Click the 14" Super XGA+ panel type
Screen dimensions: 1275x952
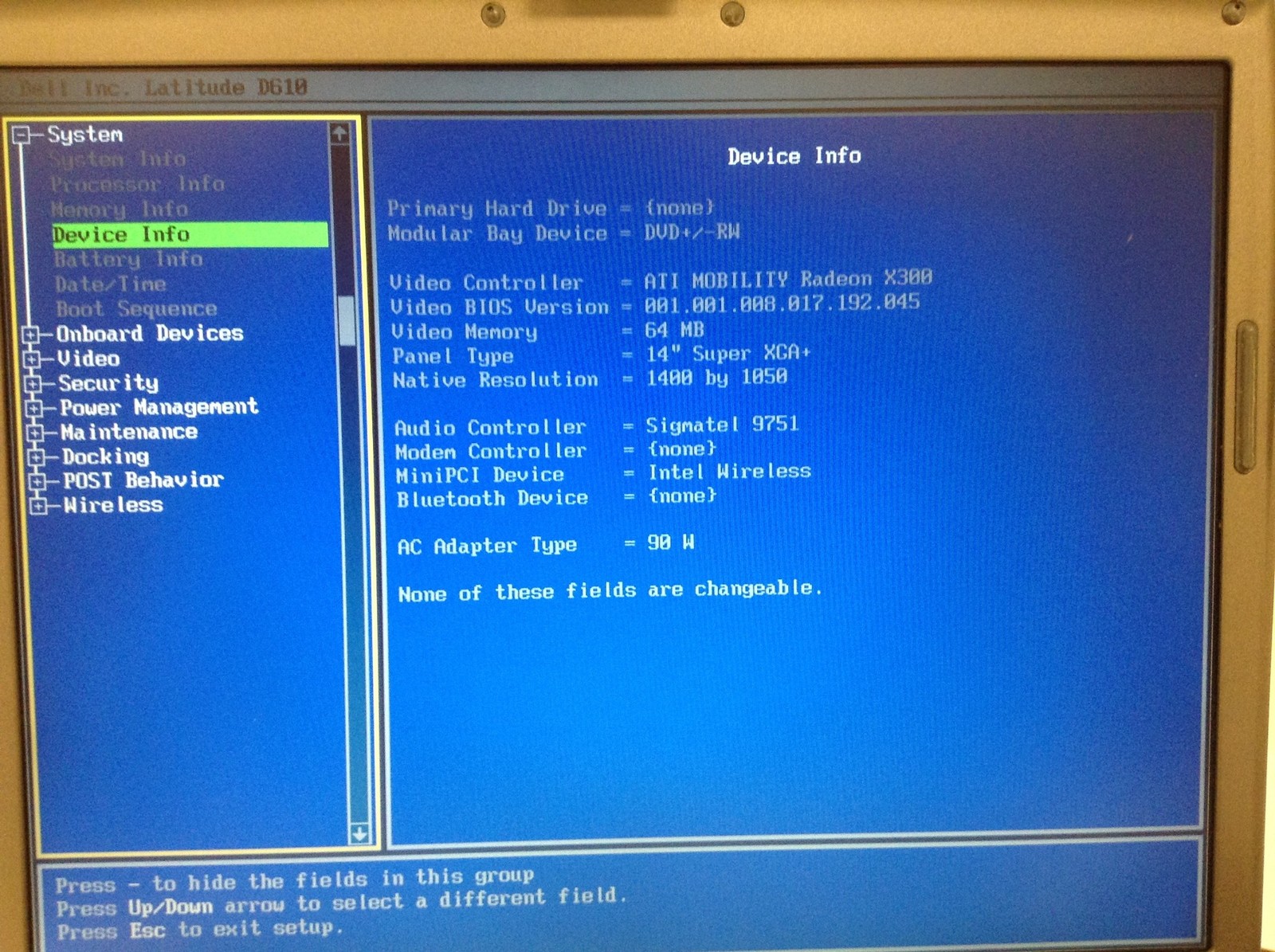(x=728, y=353)
